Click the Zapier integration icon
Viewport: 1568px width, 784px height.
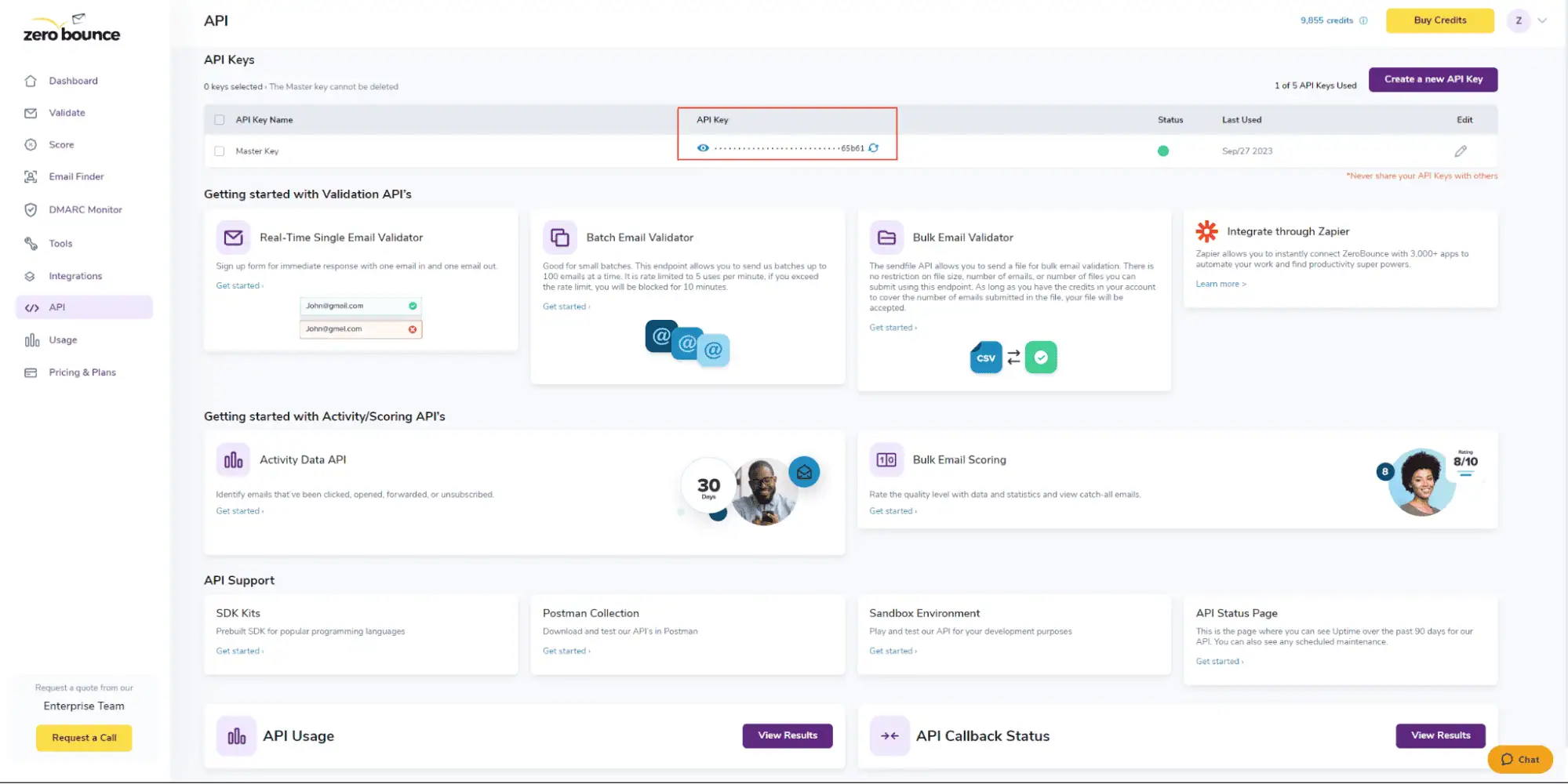pyautogui.click(x=1206, y=231)
